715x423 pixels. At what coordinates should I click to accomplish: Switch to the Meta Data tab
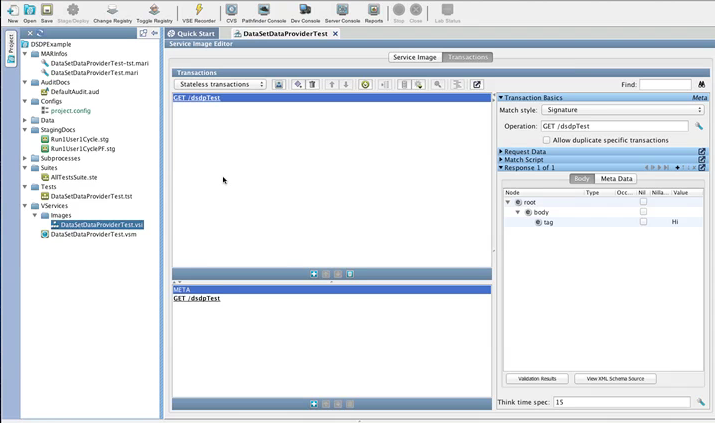pos(616,179)
